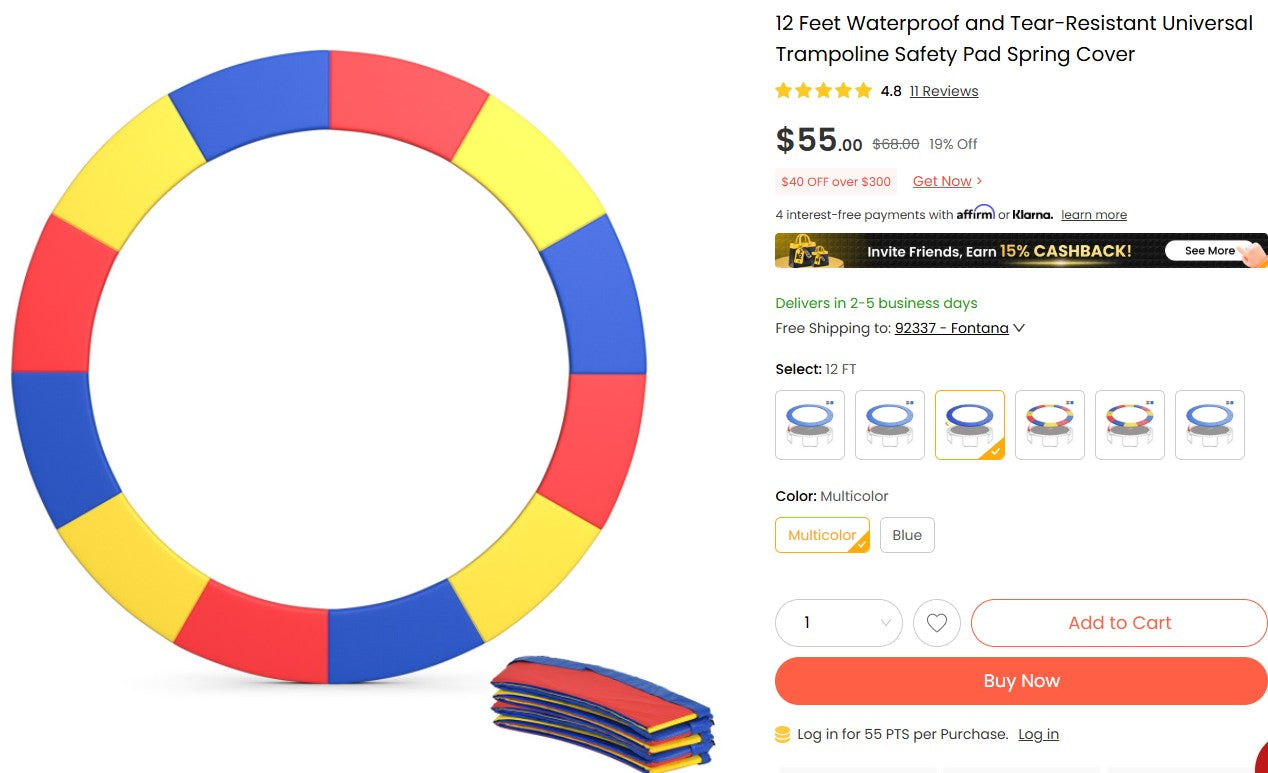Click the Log in link for points
The image size is (1268, 773).
(x=1038, y=735)
